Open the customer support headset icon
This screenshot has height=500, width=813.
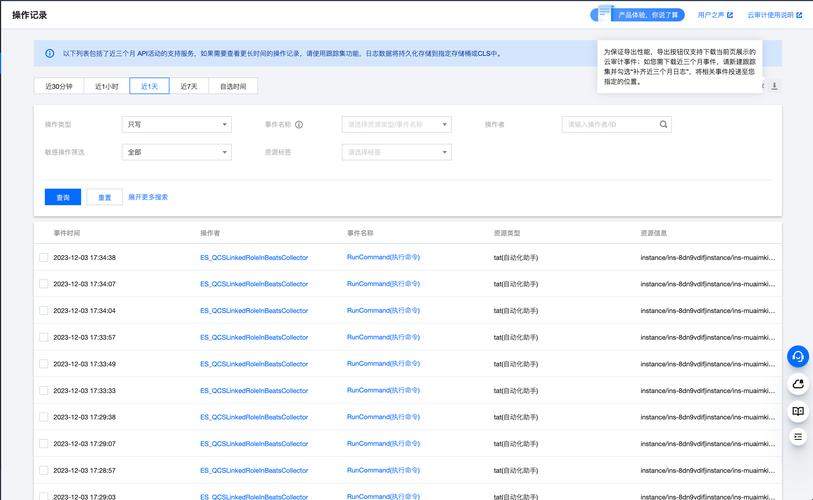coord(798,356)
